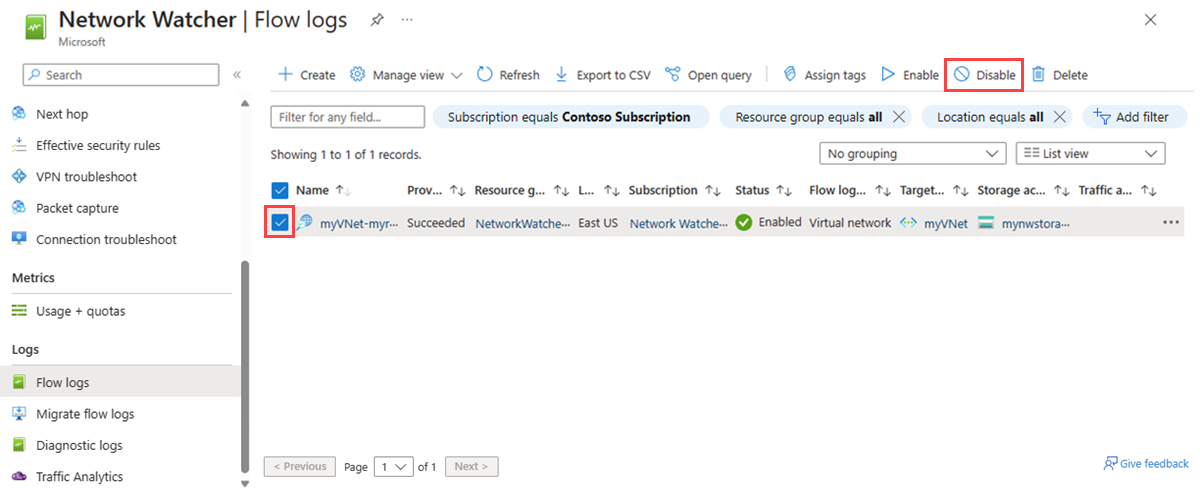Screen dimensions: 1200x490
Task: Open the List view dropdown
Action: [1090, 154]
